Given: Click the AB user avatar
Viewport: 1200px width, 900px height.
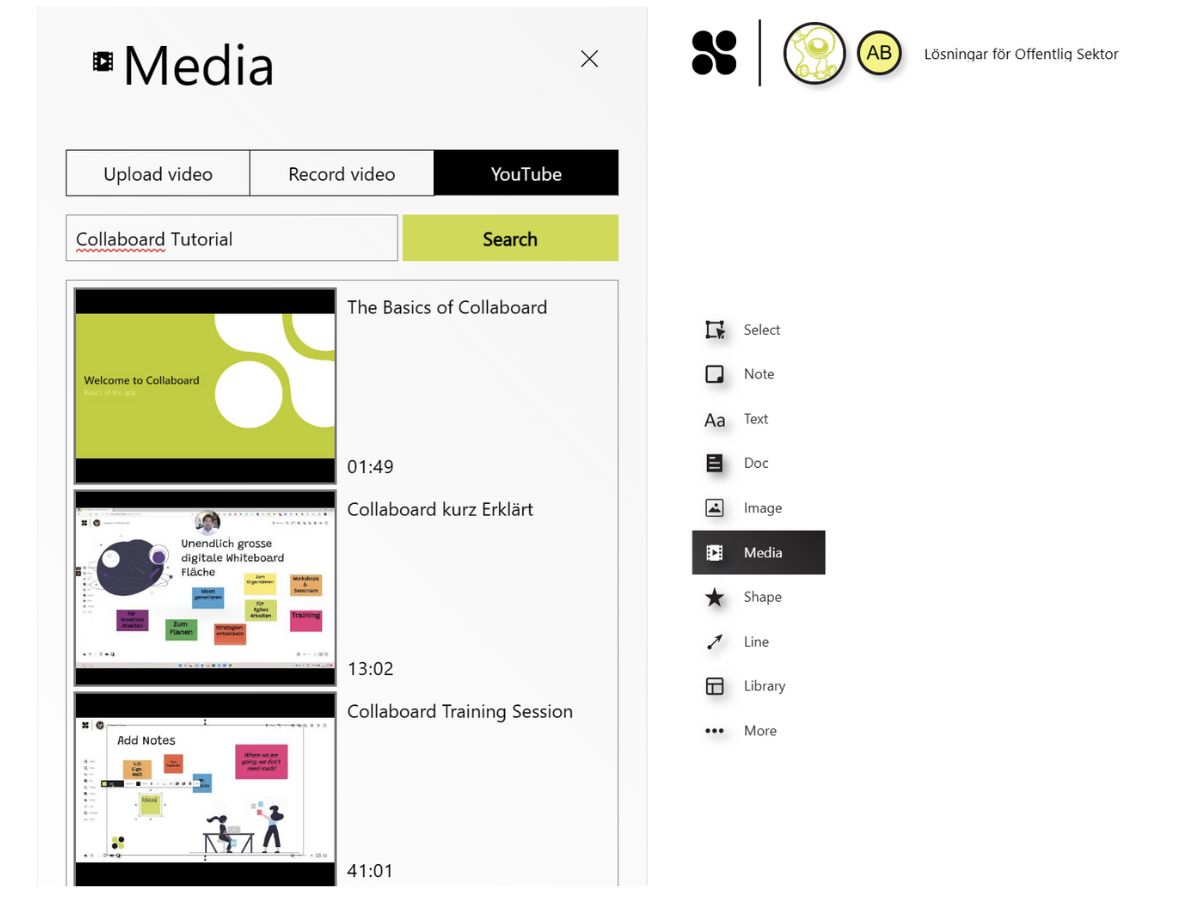Looking at the screenshot, I should point(879,54).
